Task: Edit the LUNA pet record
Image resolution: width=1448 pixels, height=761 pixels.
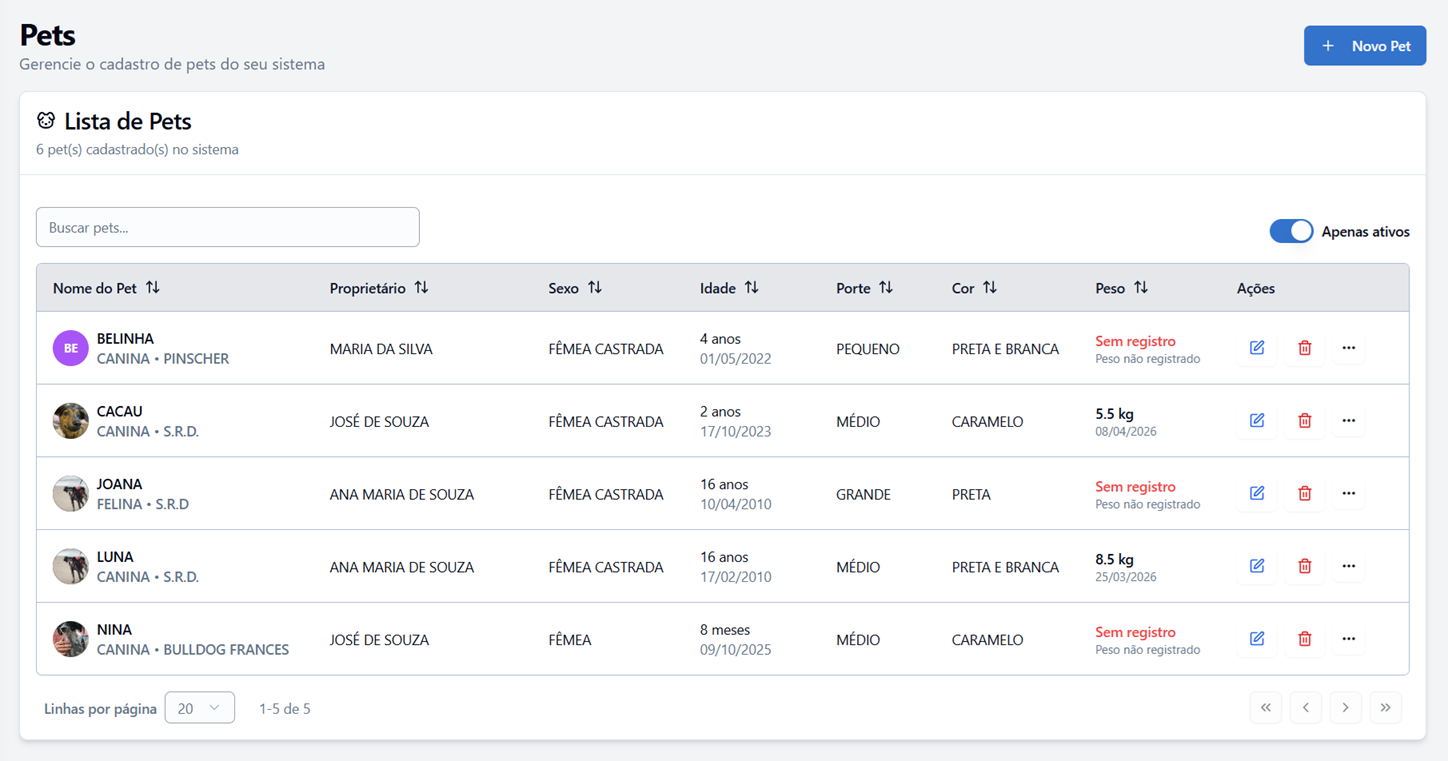Action: pos(1257,566)
